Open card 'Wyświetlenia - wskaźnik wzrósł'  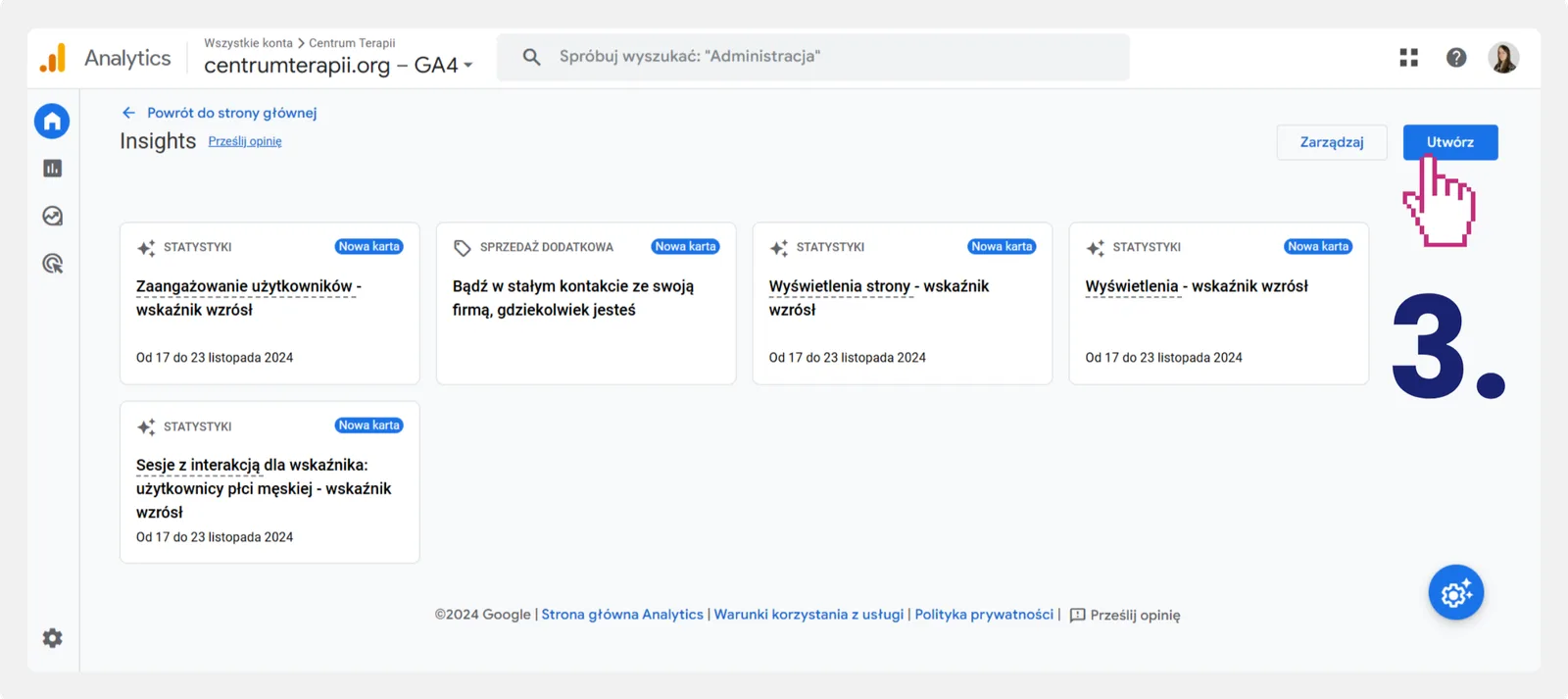tap(1219, 304)
